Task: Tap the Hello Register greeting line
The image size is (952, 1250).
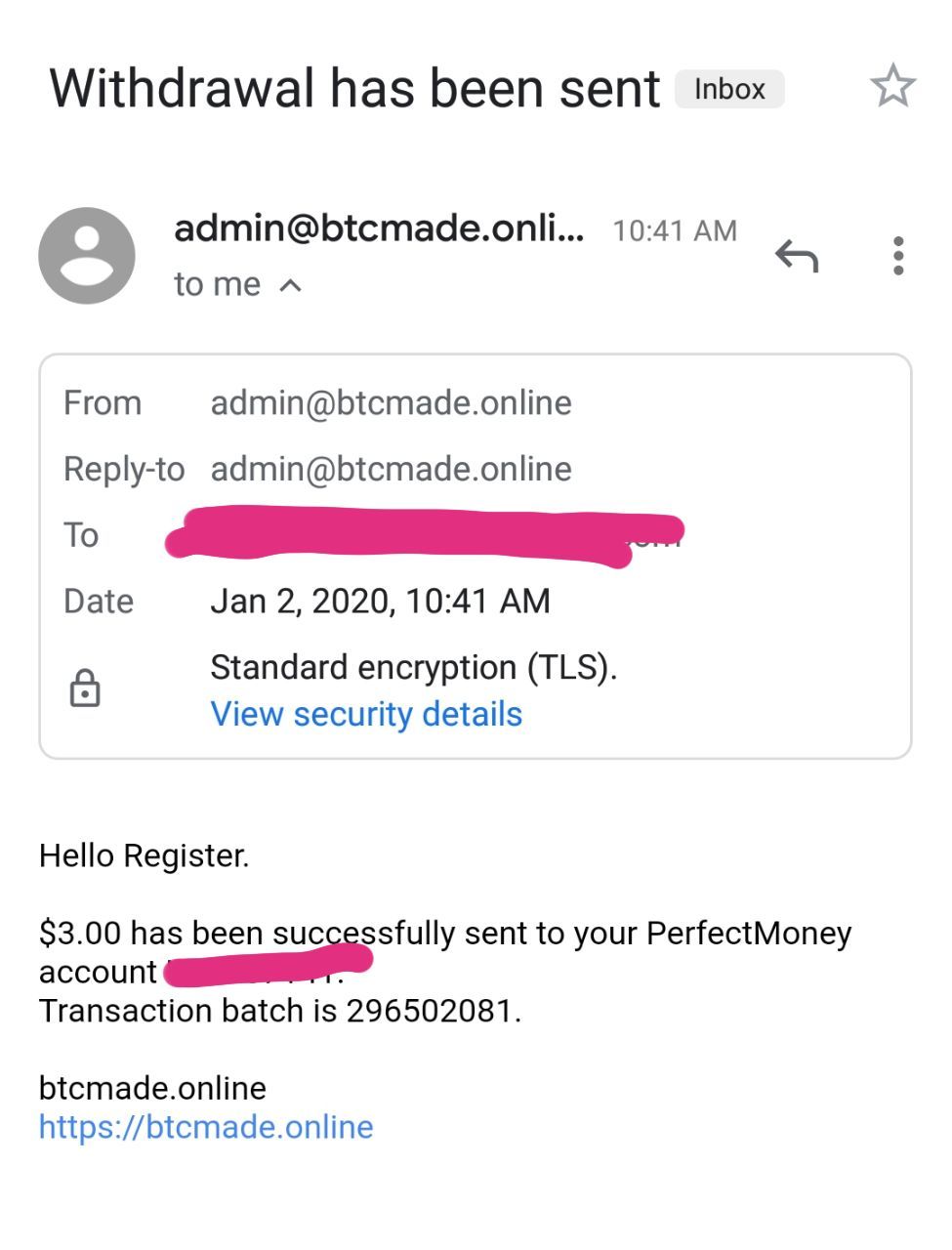Action: (x=144, y=856)
